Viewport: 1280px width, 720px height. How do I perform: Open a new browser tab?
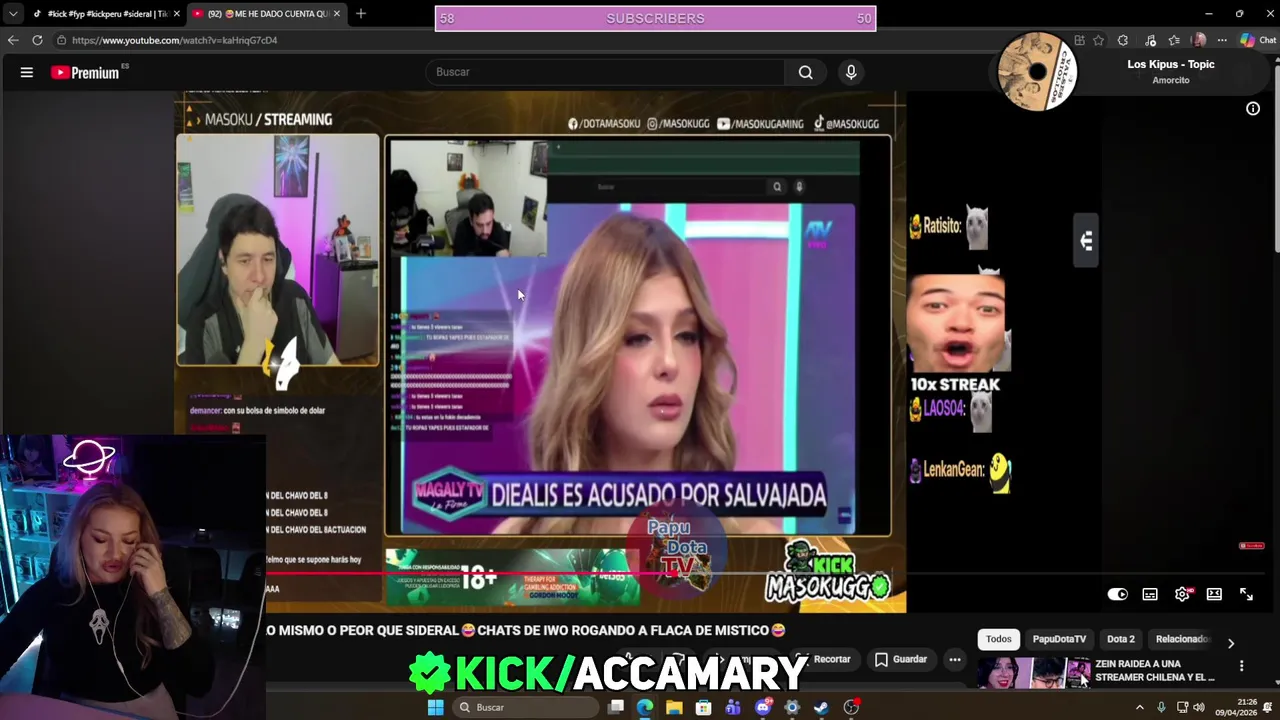361,13
